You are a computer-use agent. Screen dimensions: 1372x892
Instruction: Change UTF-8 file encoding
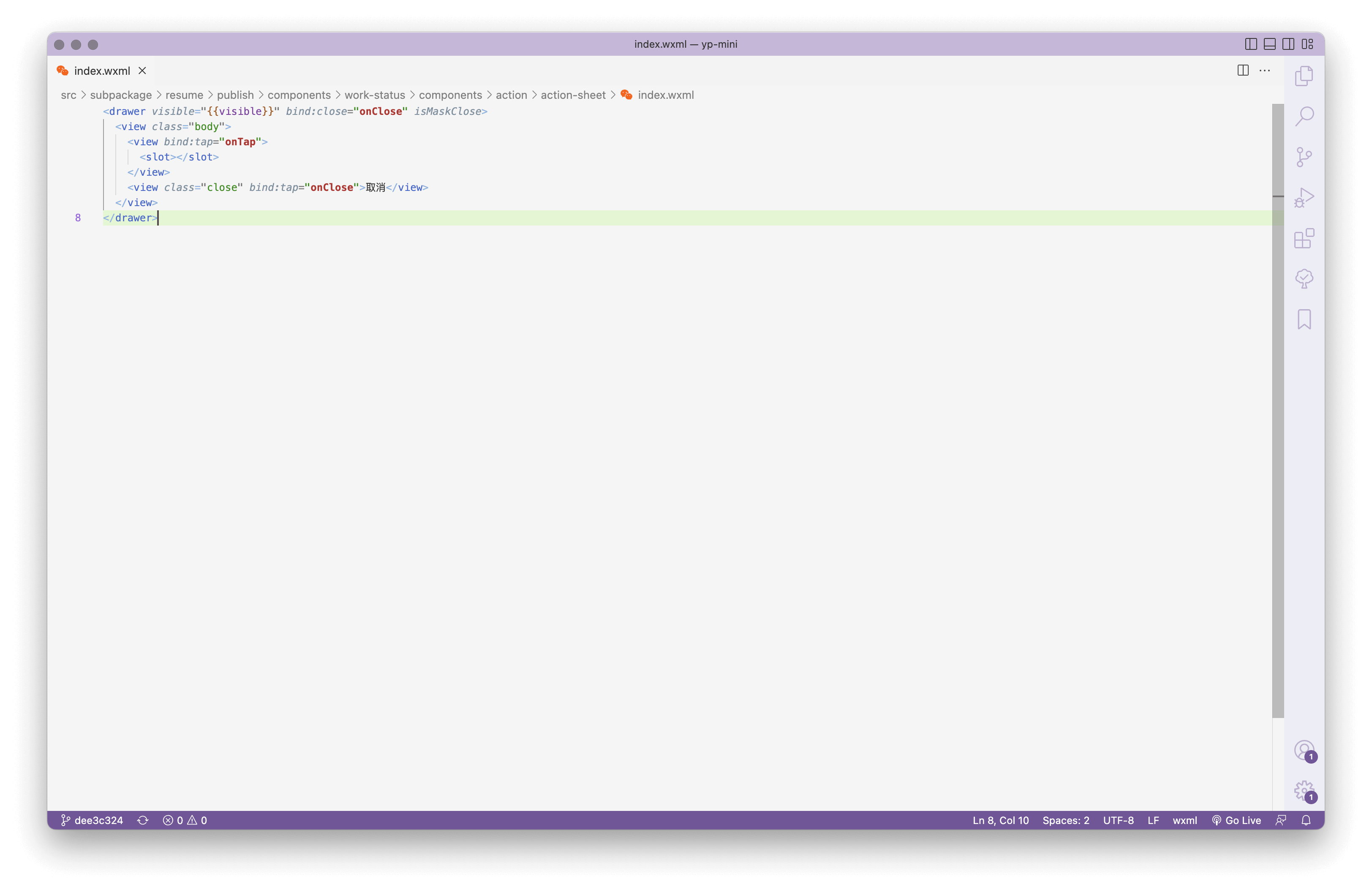1118,820
